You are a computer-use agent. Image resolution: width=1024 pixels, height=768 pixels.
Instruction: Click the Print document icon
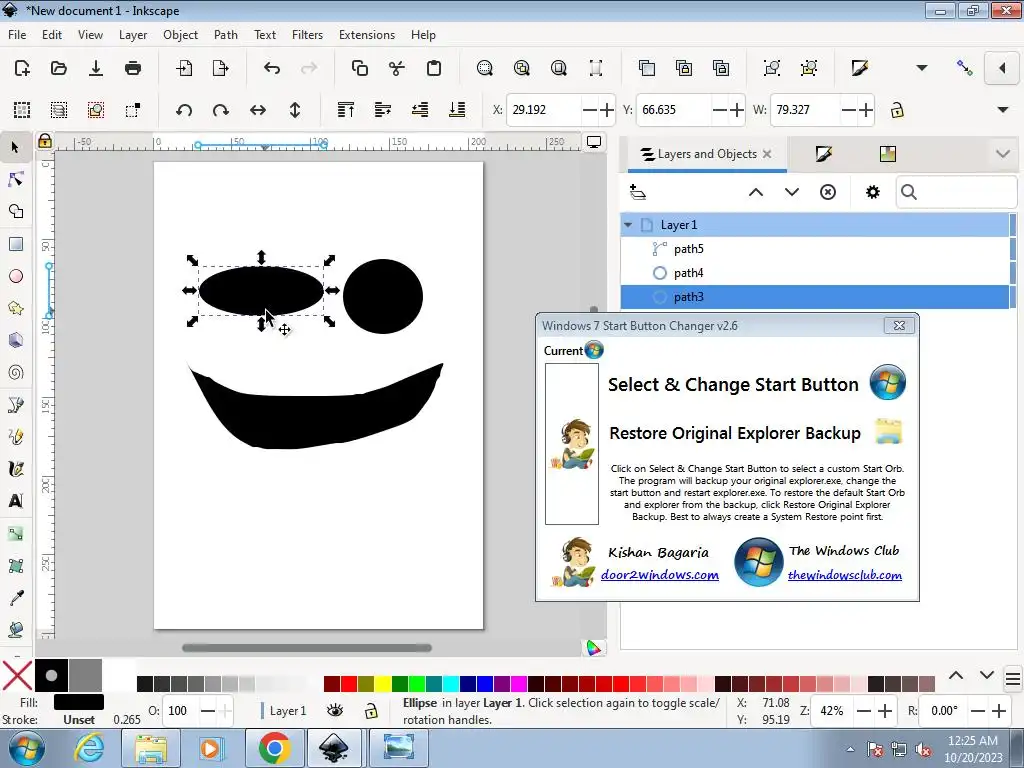133,68
